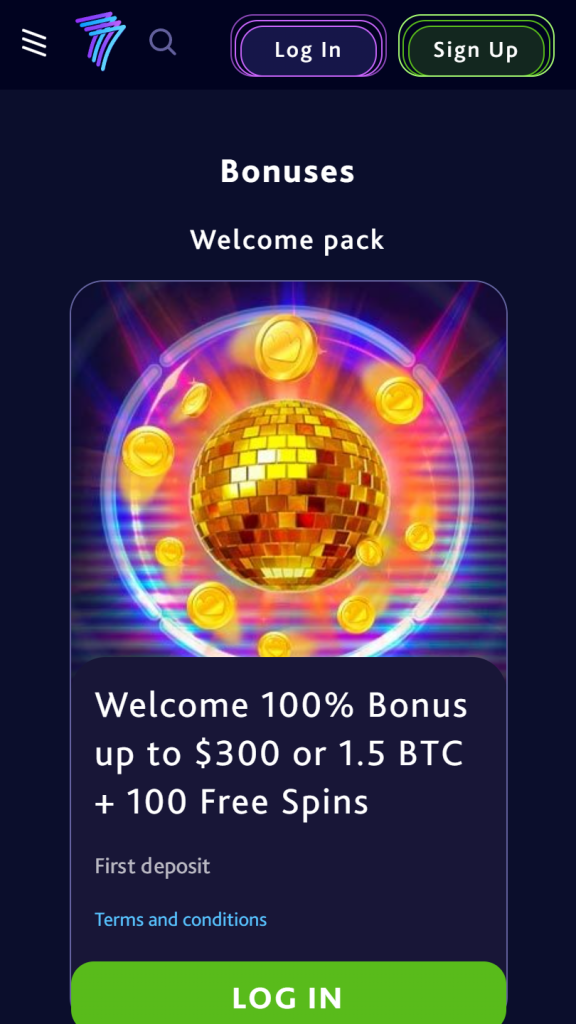Click the Welcome pack subheading
Viewport: 576px width, 1024px height.
click(288, 240)
